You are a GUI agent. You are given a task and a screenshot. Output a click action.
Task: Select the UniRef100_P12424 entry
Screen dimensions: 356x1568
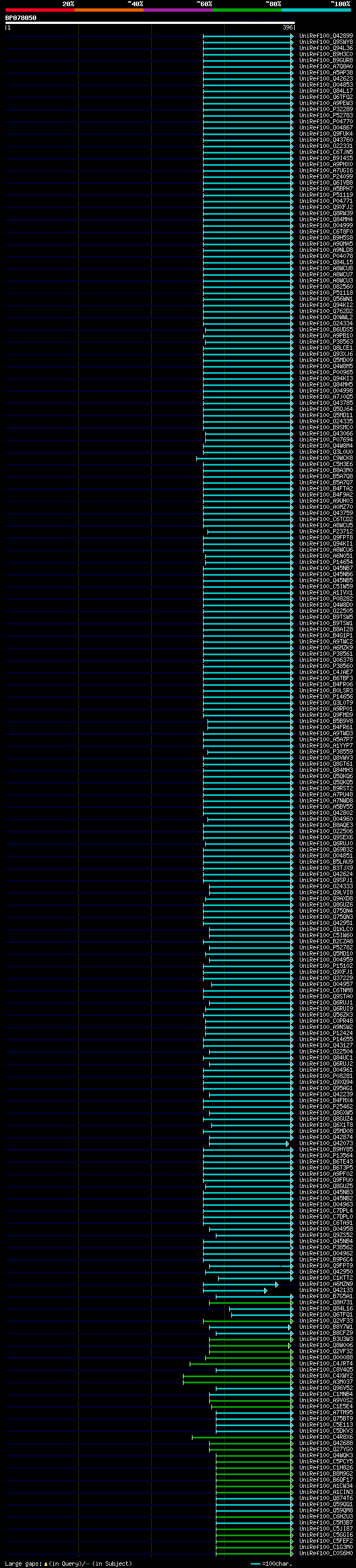pos(325,1033)
